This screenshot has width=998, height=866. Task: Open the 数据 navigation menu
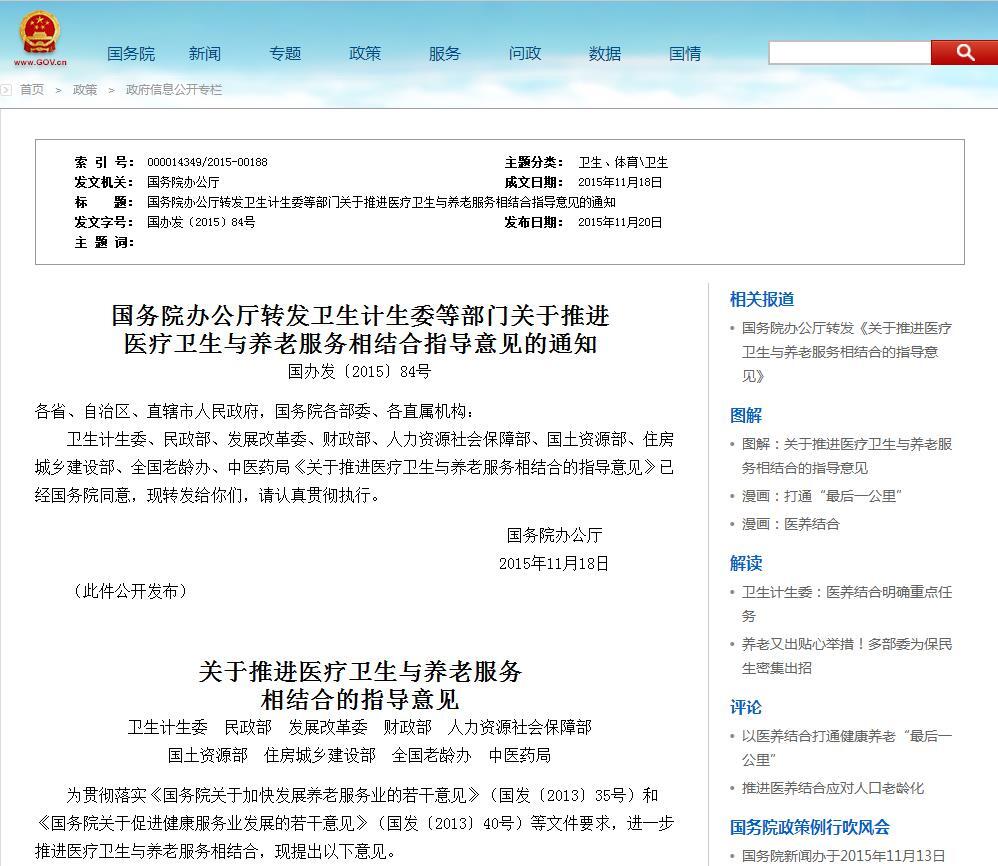click(605, 54)
